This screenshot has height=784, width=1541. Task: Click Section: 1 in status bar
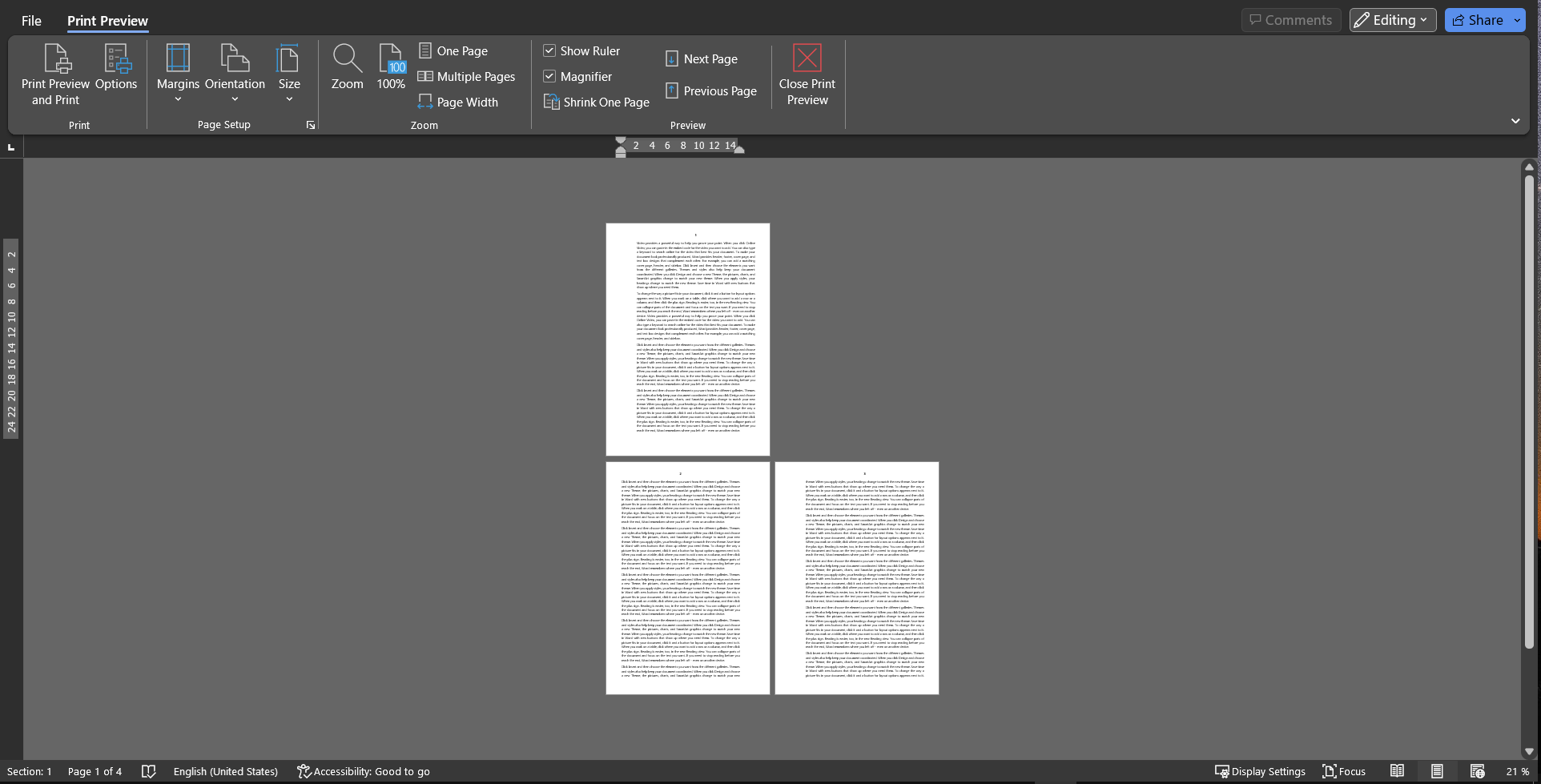tap(30, 771)
